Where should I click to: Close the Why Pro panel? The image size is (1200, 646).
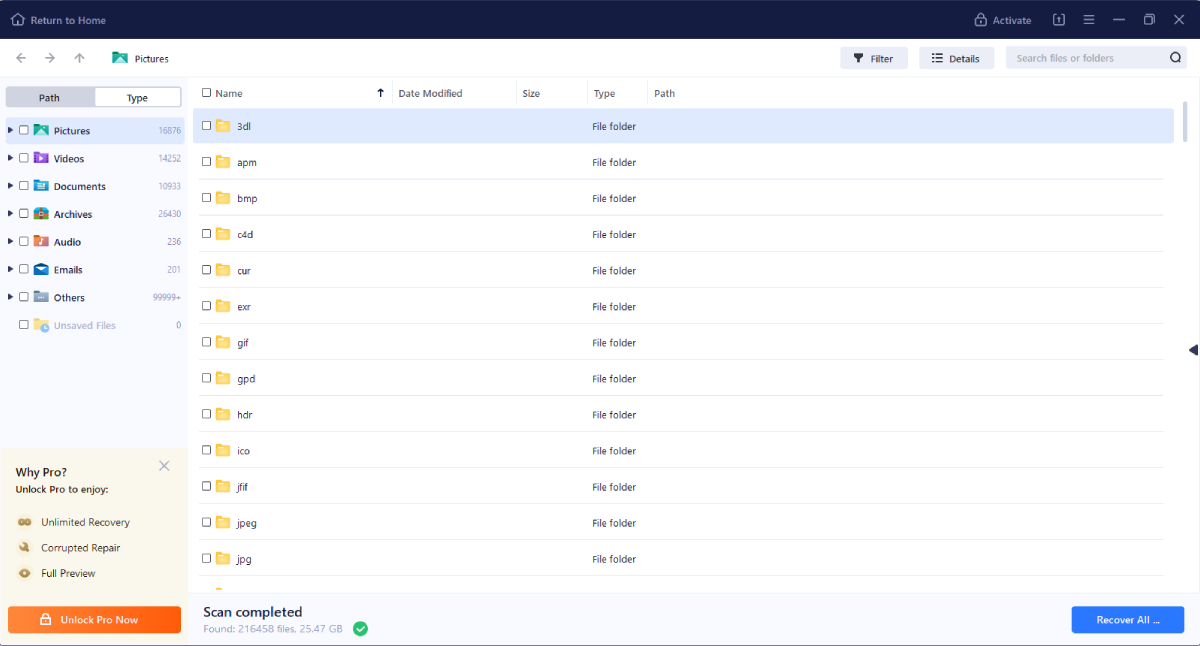tap(164, 466)
